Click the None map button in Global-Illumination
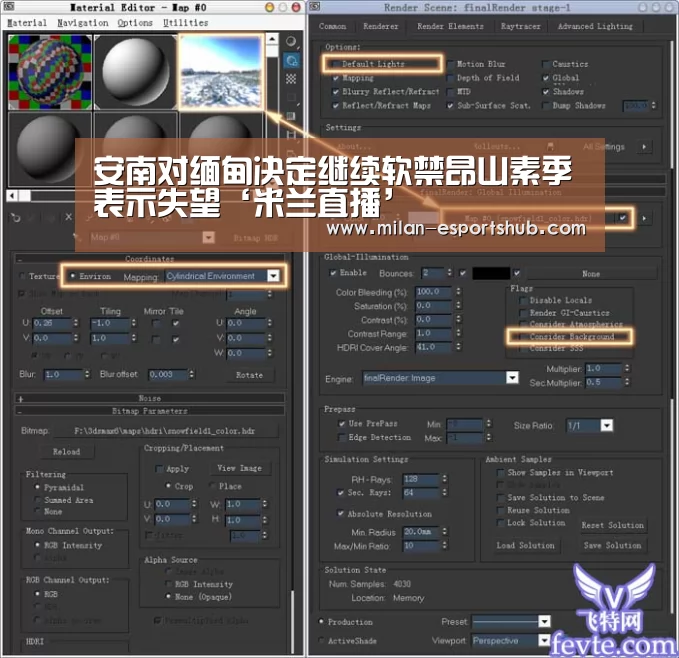This screenshot has height=658, width=679. pos(591,274)
